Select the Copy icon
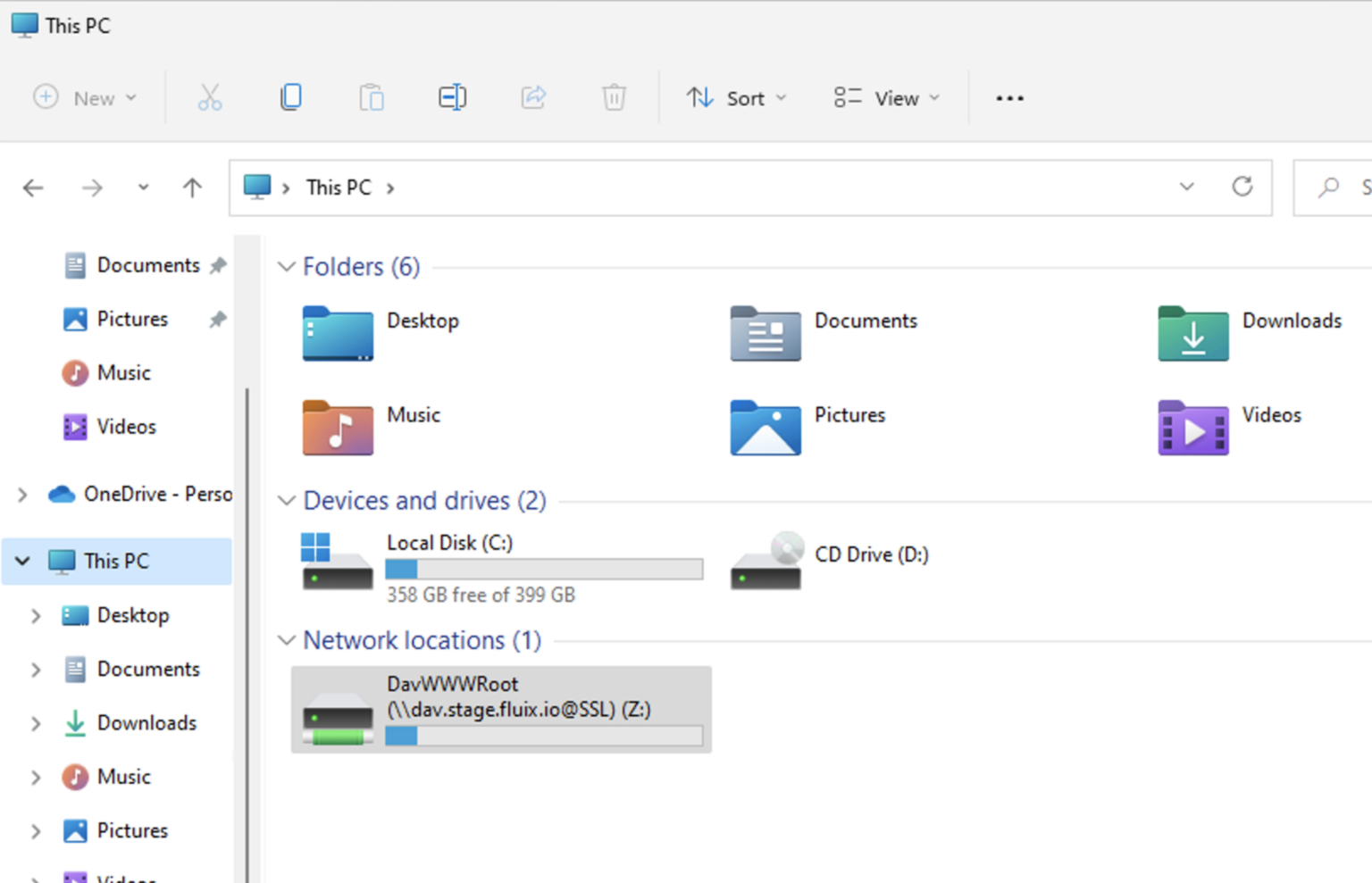 pos(290,97)
